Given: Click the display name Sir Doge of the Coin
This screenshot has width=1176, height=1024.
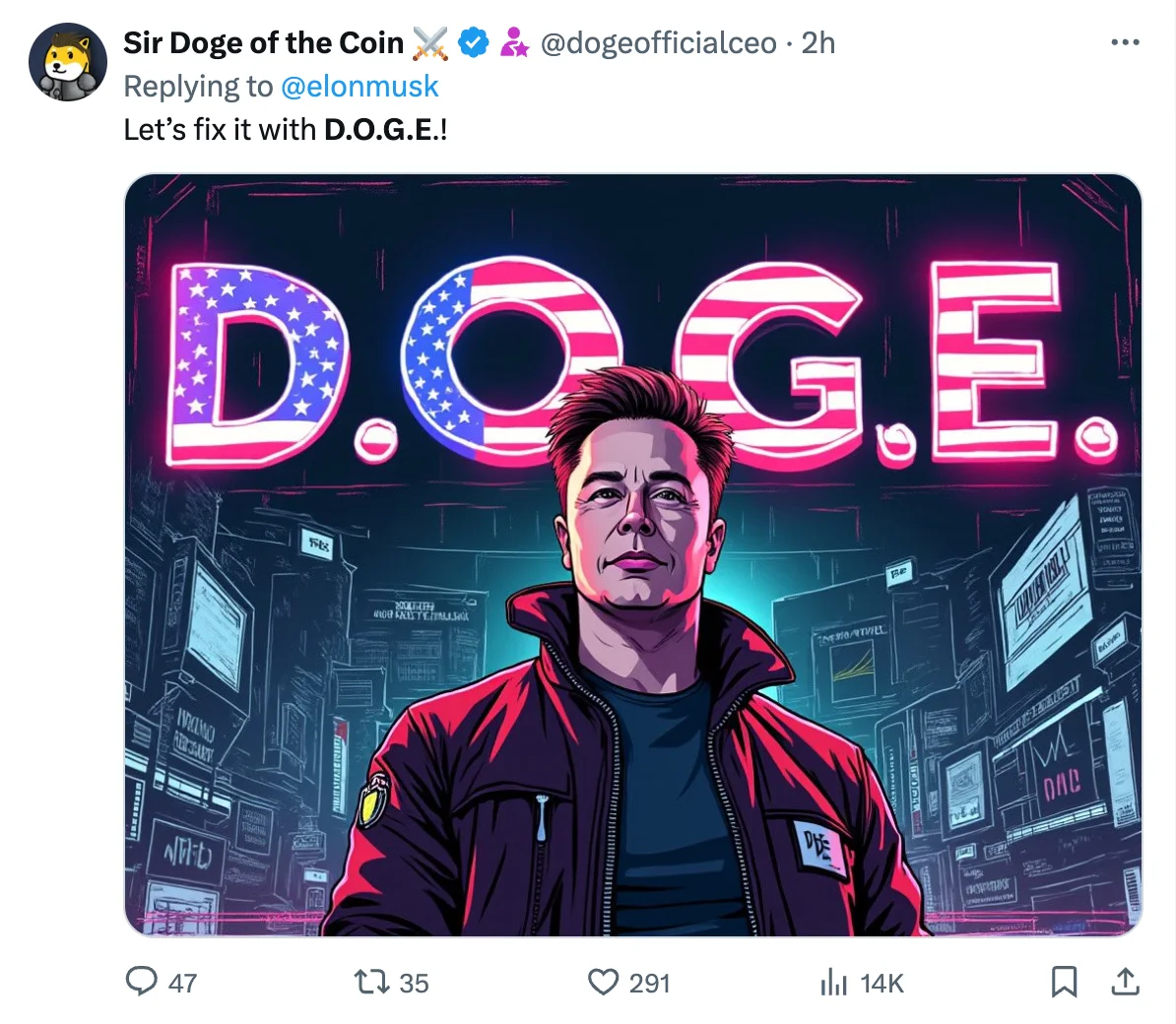Looking at the screenshot, I should [x=263, y=43].
